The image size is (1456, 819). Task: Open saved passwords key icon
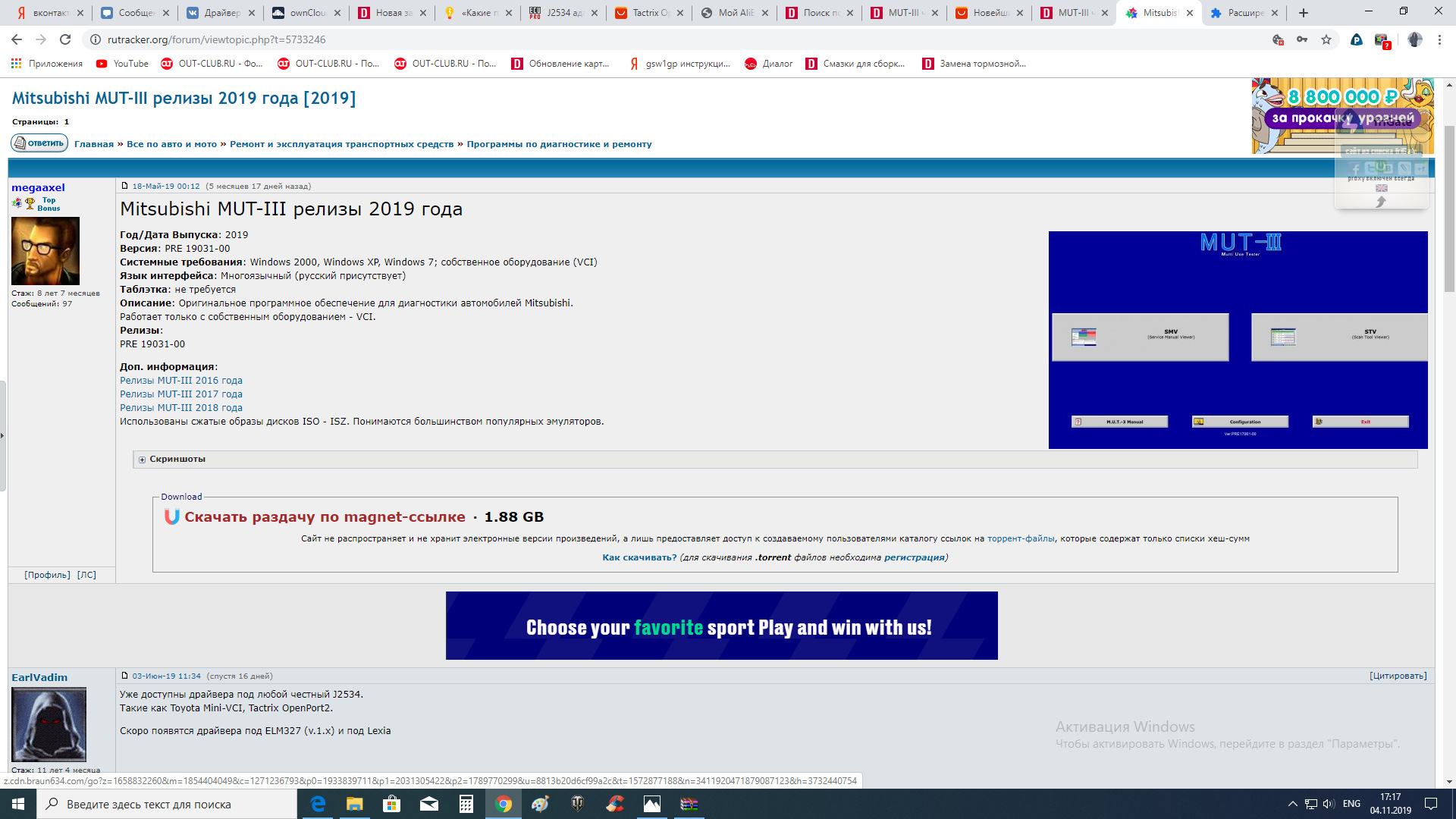(1302, 39)
